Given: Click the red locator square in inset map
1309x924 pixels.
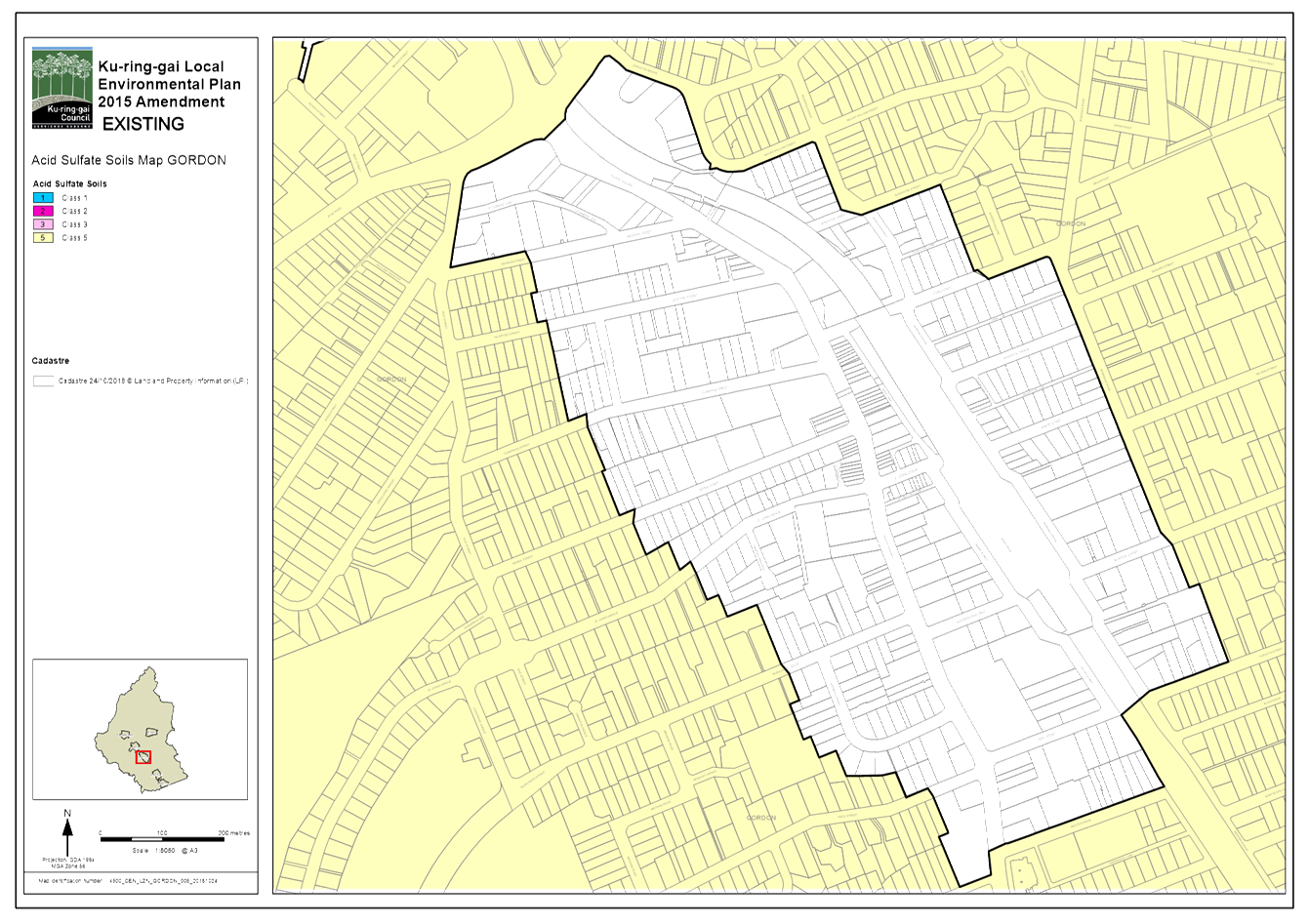Looking at the screenshot, I should (143, 756).
